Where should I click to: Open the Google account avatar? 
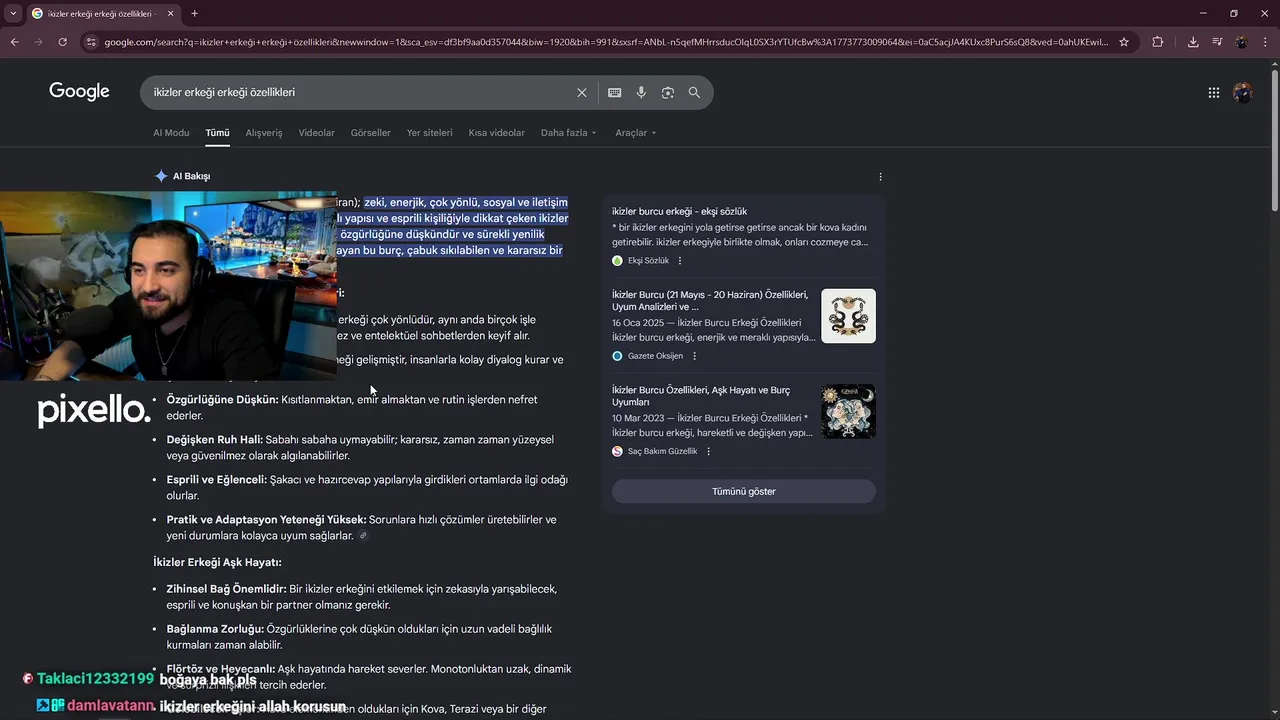pos(1243,92)
